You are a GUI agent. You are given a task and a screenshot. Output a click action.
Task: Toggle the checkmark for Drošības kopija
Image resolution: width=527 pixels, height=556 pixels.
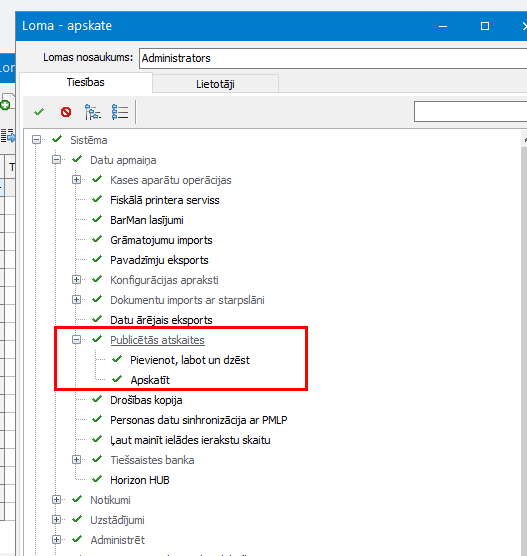pos(97,399)
